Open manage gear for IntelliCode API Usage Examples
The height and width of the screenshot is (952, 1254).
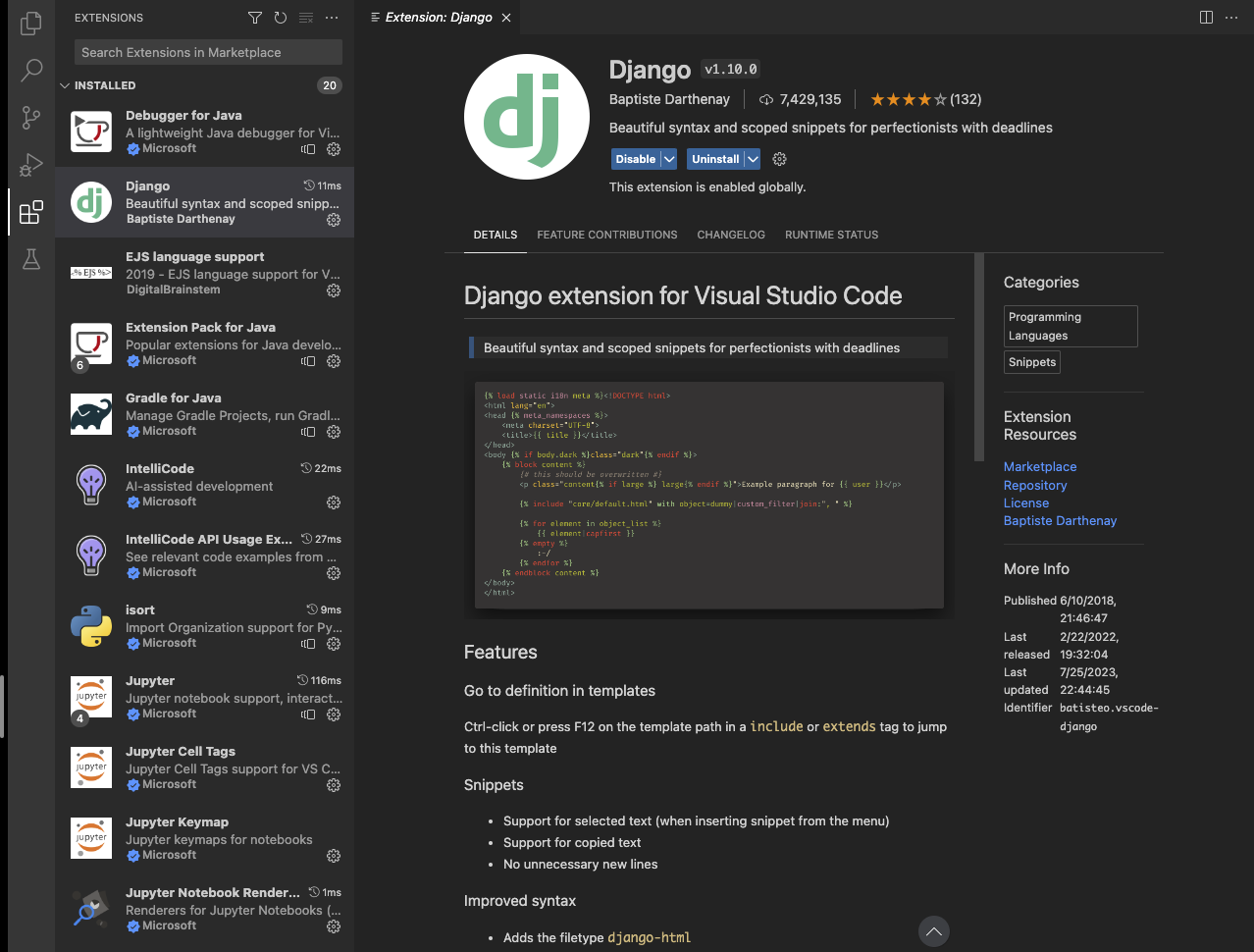334,573
